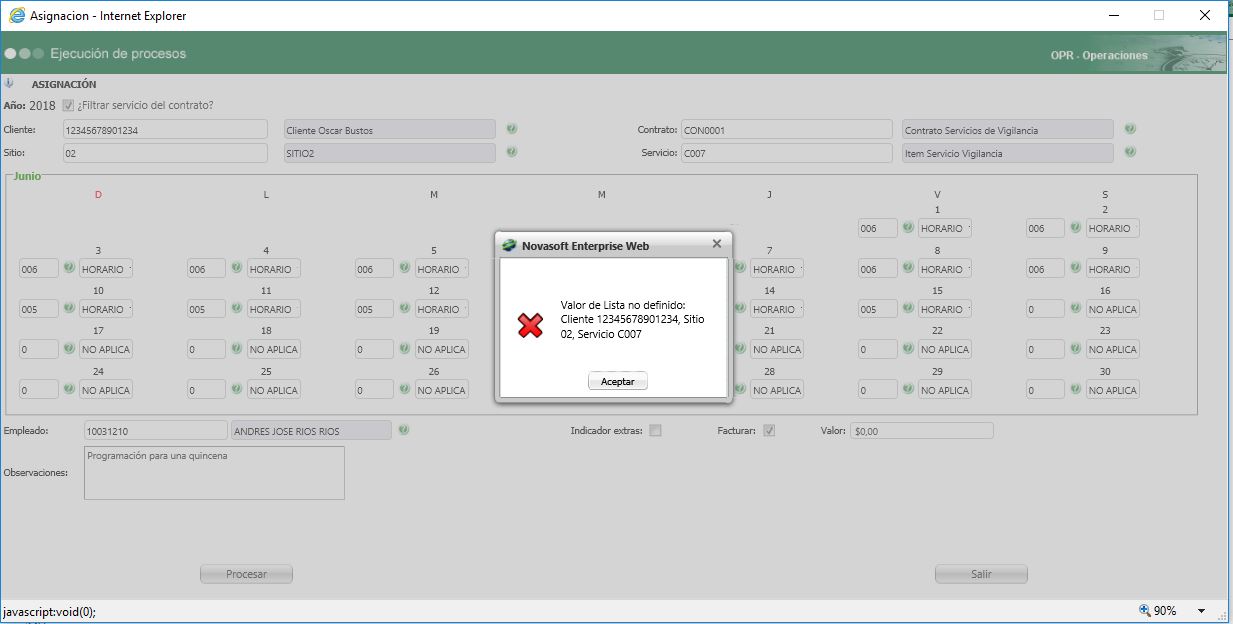Click the lookup icon for day 10
Viewport: 1233px width, 624px height.
tap(69, 308)
